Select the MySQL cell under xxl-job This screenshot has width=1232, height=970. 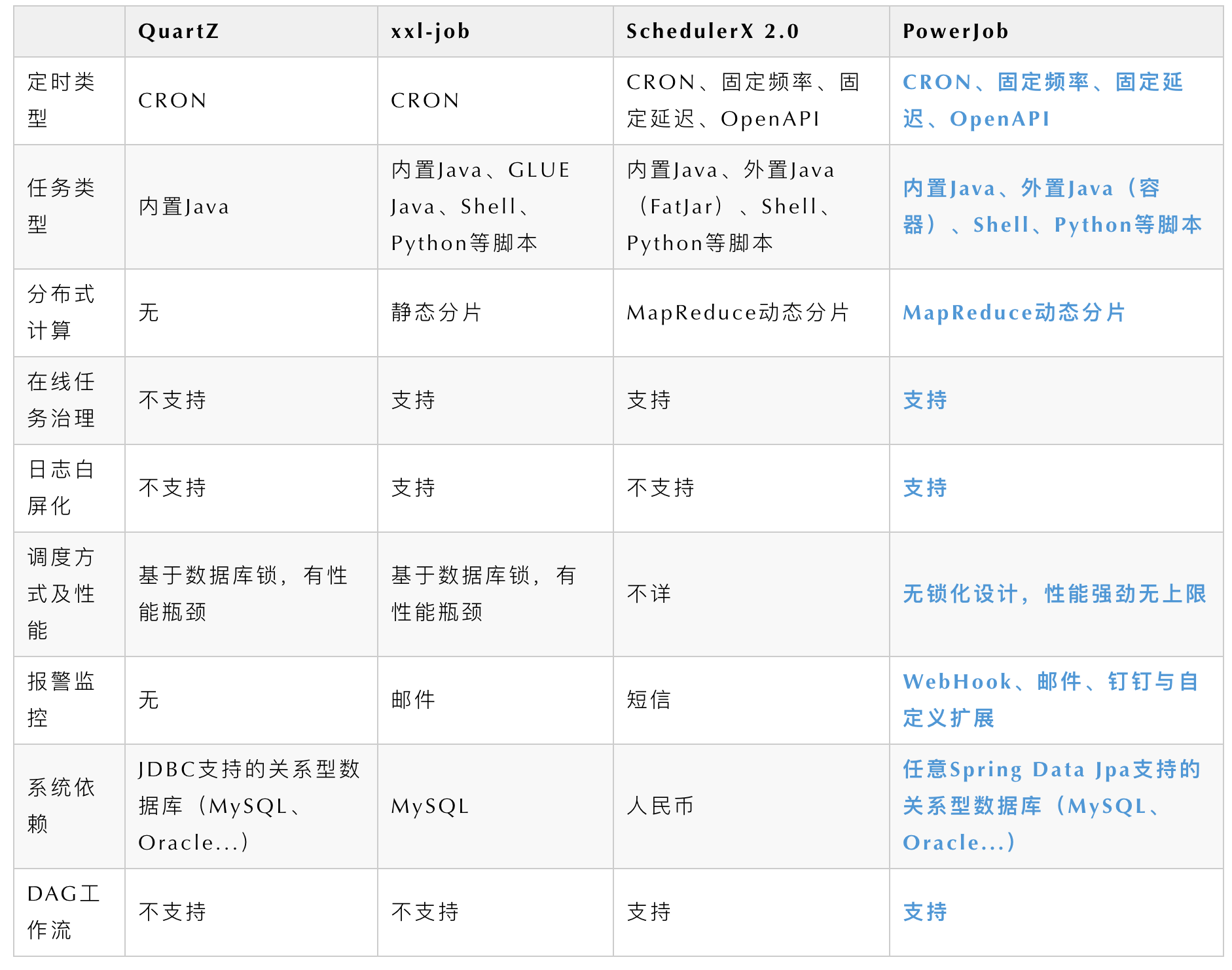point(429,806)
